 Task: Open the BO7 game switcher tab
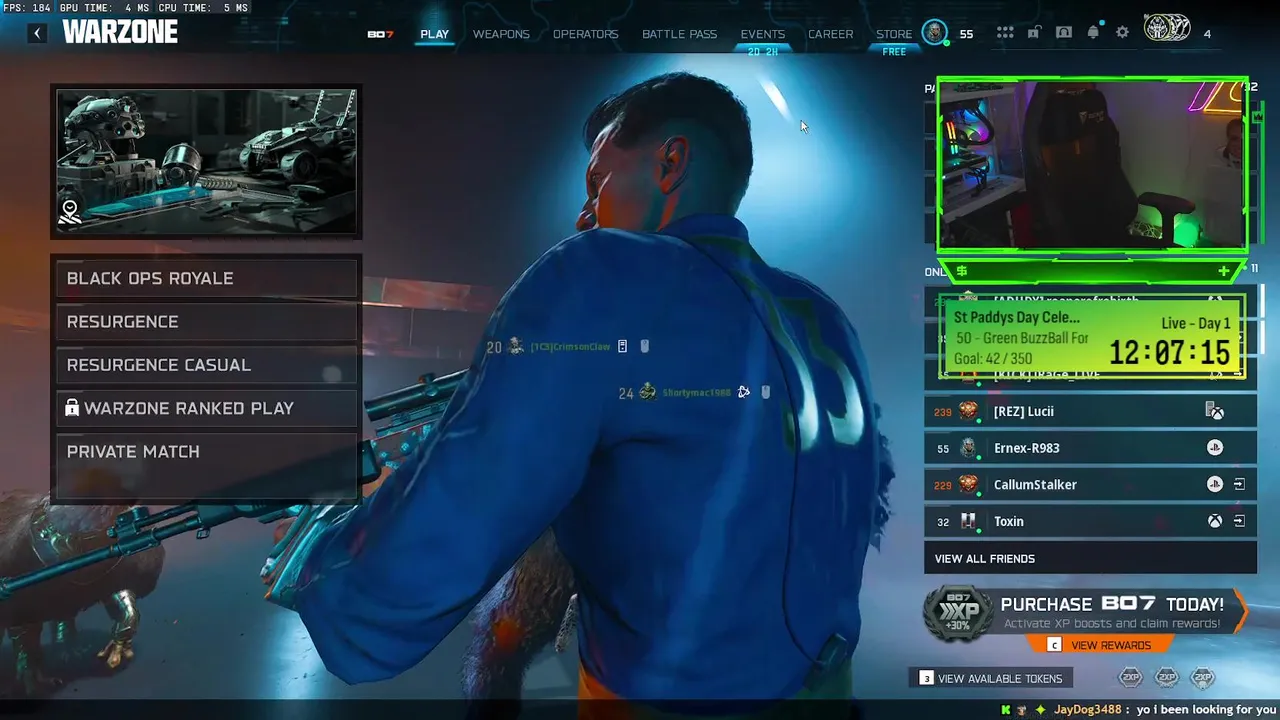click(380, 34)
